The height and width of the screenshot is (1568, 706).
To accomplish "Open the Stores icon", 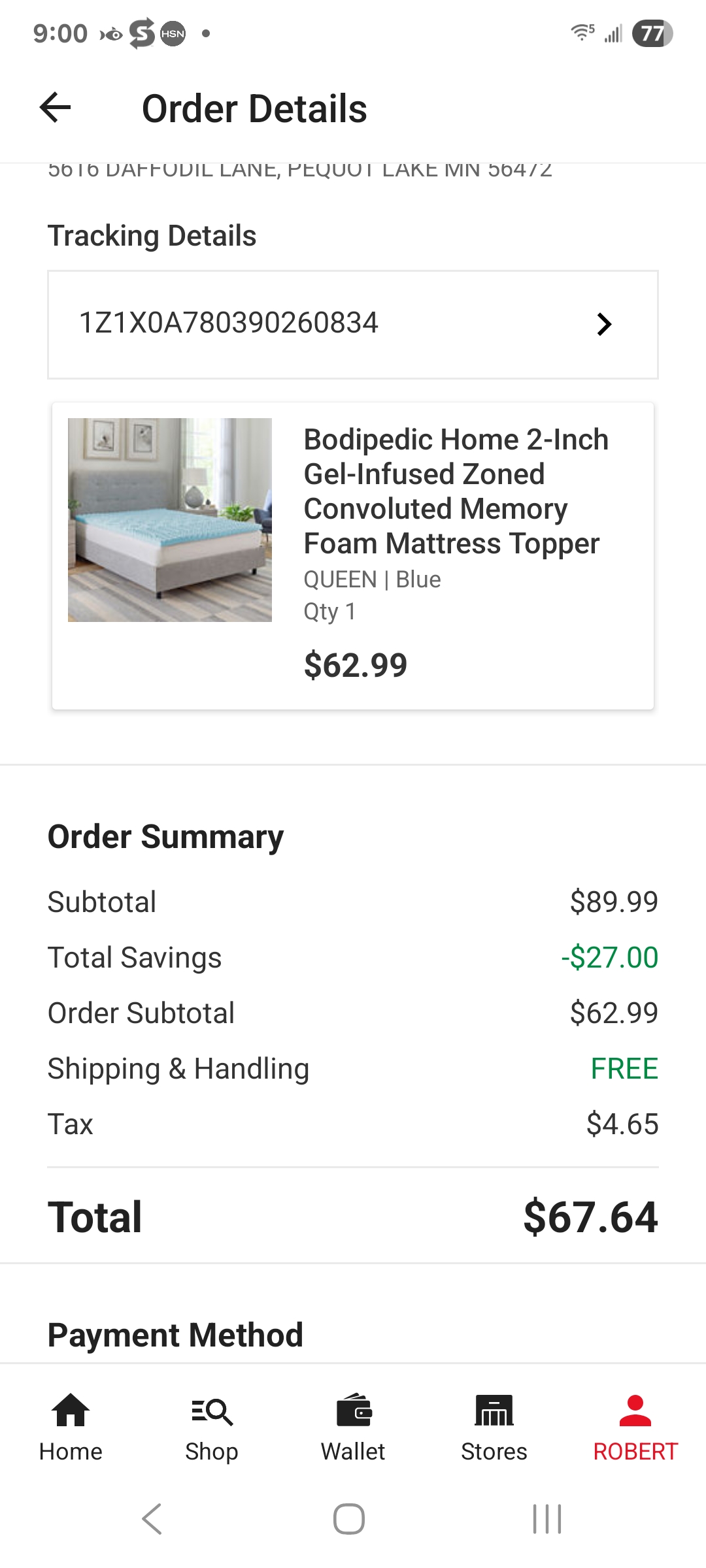I will (x=494, y=1410).
